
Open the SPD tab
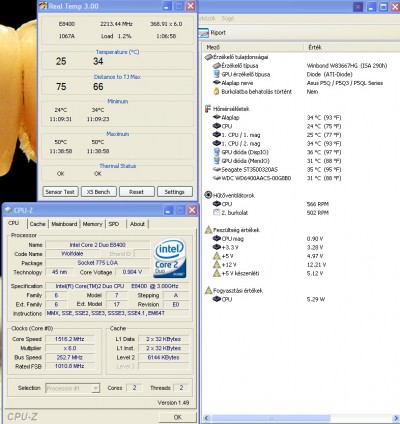[x=114, y=224]
